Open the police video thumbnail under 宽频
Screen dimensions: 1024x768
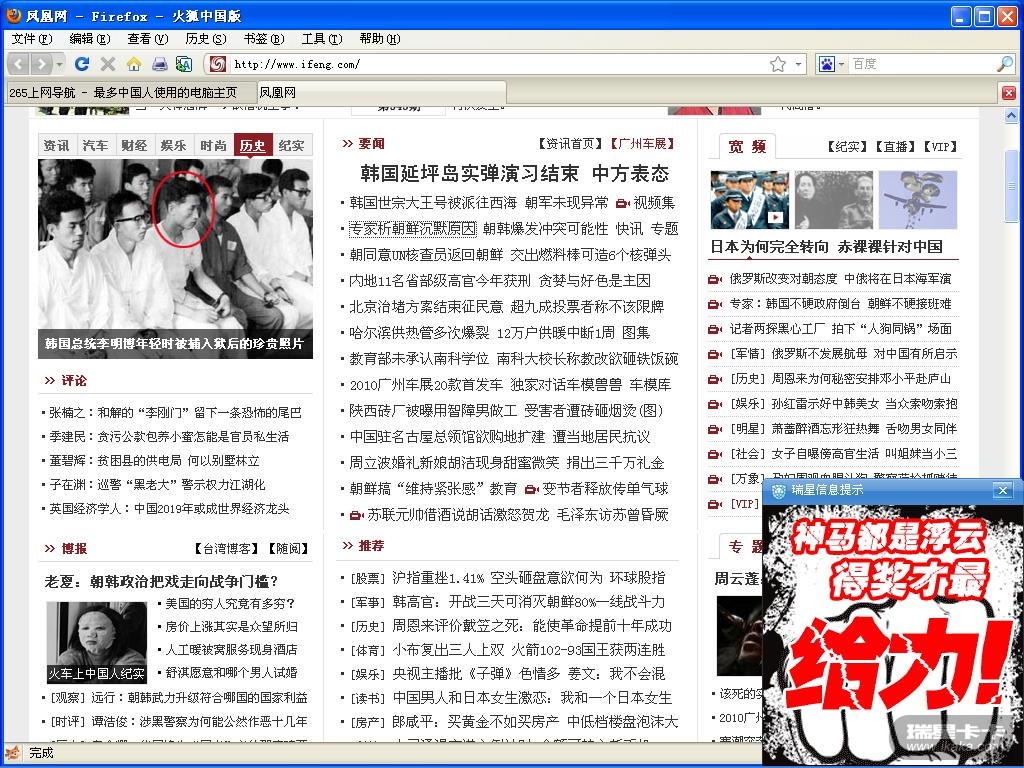pyautogui.click(x=749, y=199)
